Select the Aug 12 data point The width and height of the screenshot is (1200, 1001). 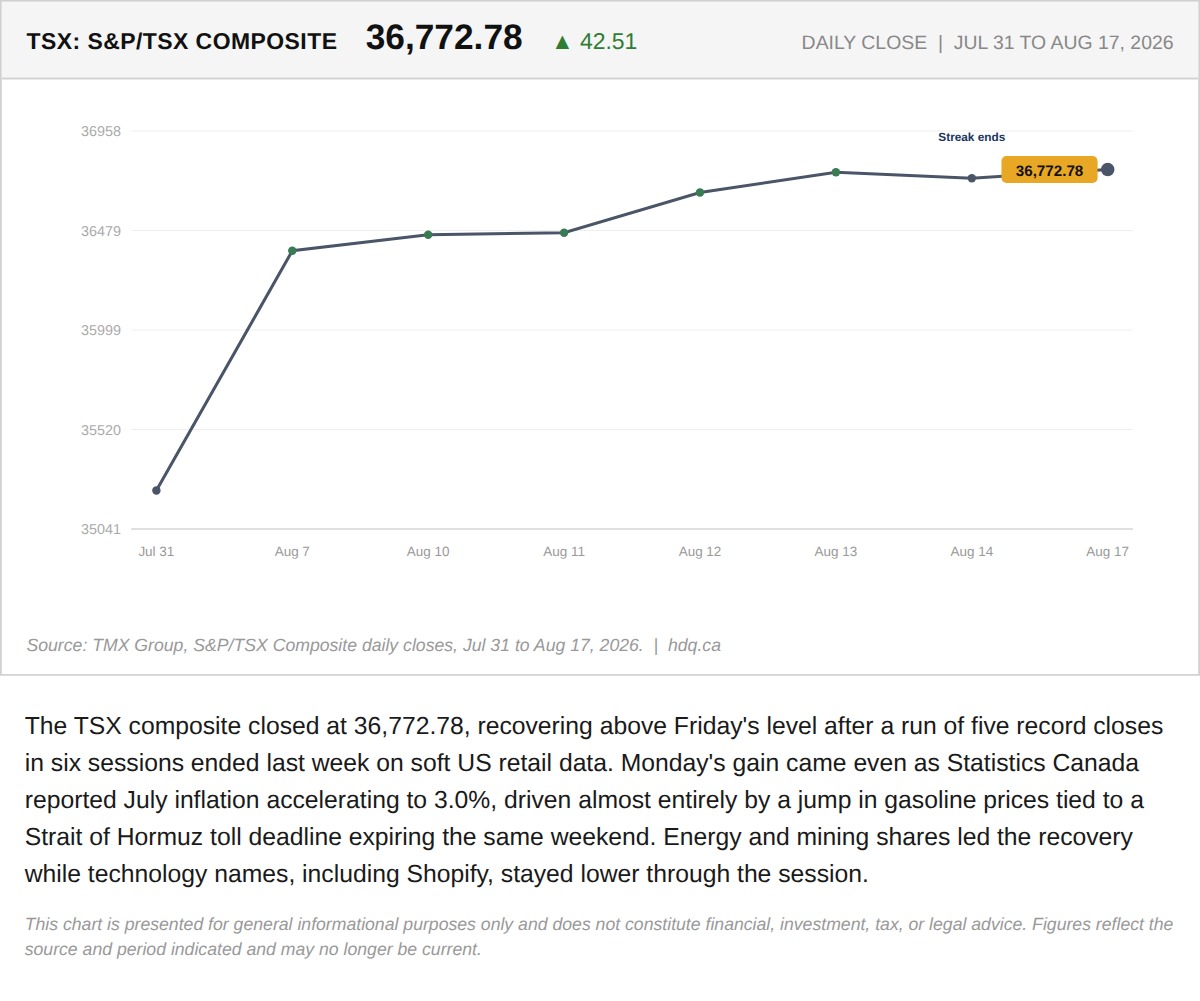(700, 192)
